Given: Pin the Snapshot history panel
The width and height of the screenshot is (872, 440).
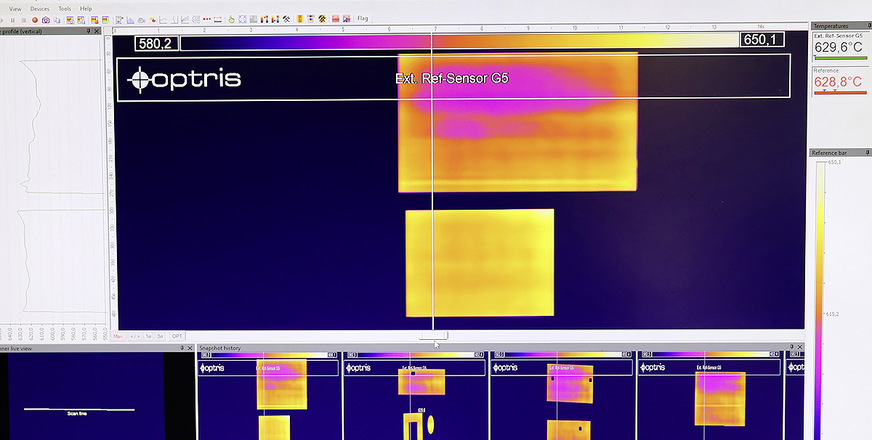Looking at the screenshot, I should (x=789, y=348).
